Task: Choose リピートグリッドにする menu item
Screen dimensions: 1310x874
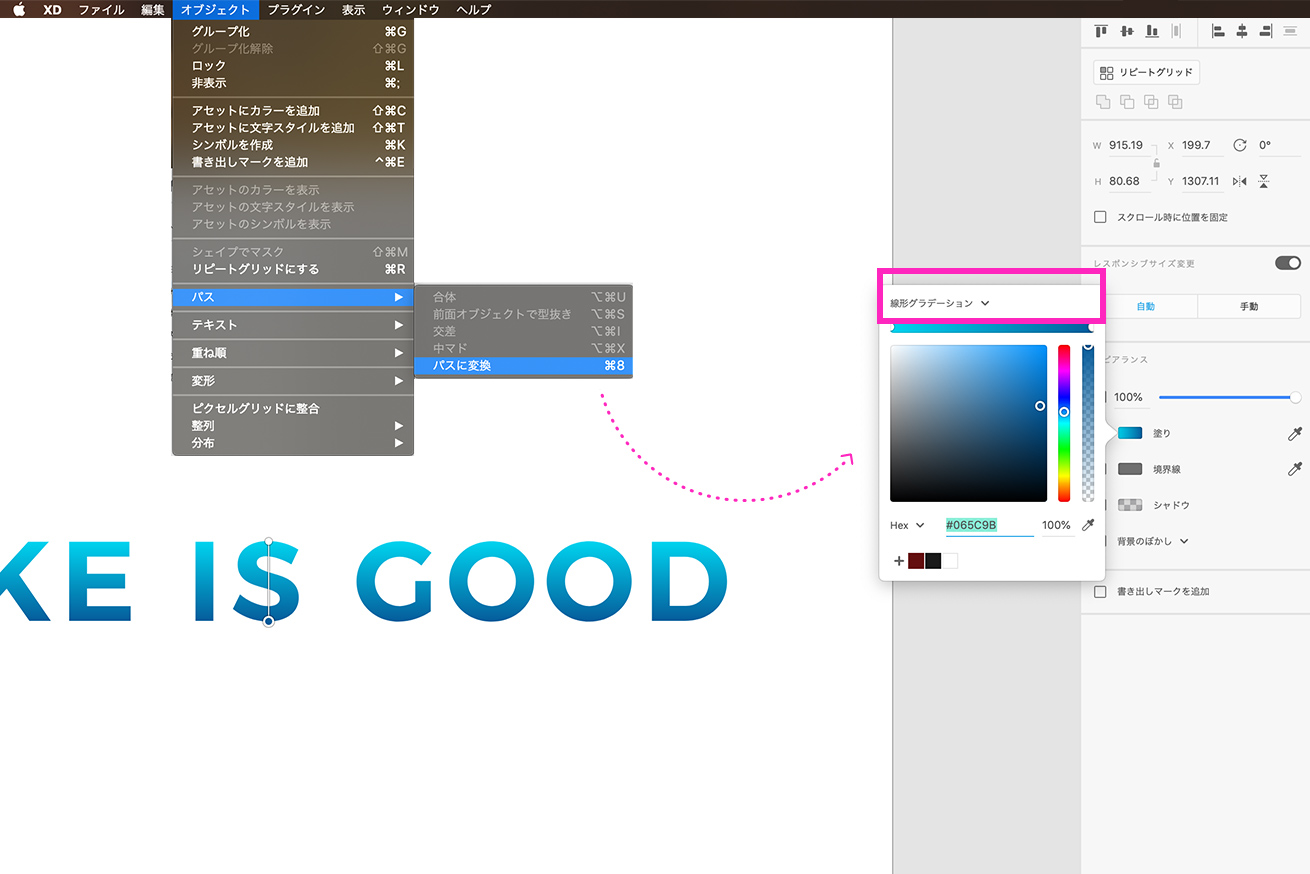Action: (x=293, y=269)
